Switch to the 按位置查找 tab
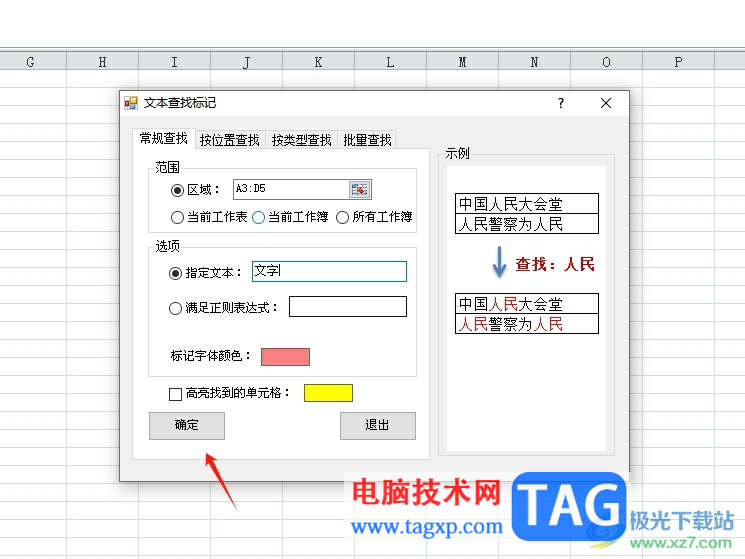 [230, 140]
